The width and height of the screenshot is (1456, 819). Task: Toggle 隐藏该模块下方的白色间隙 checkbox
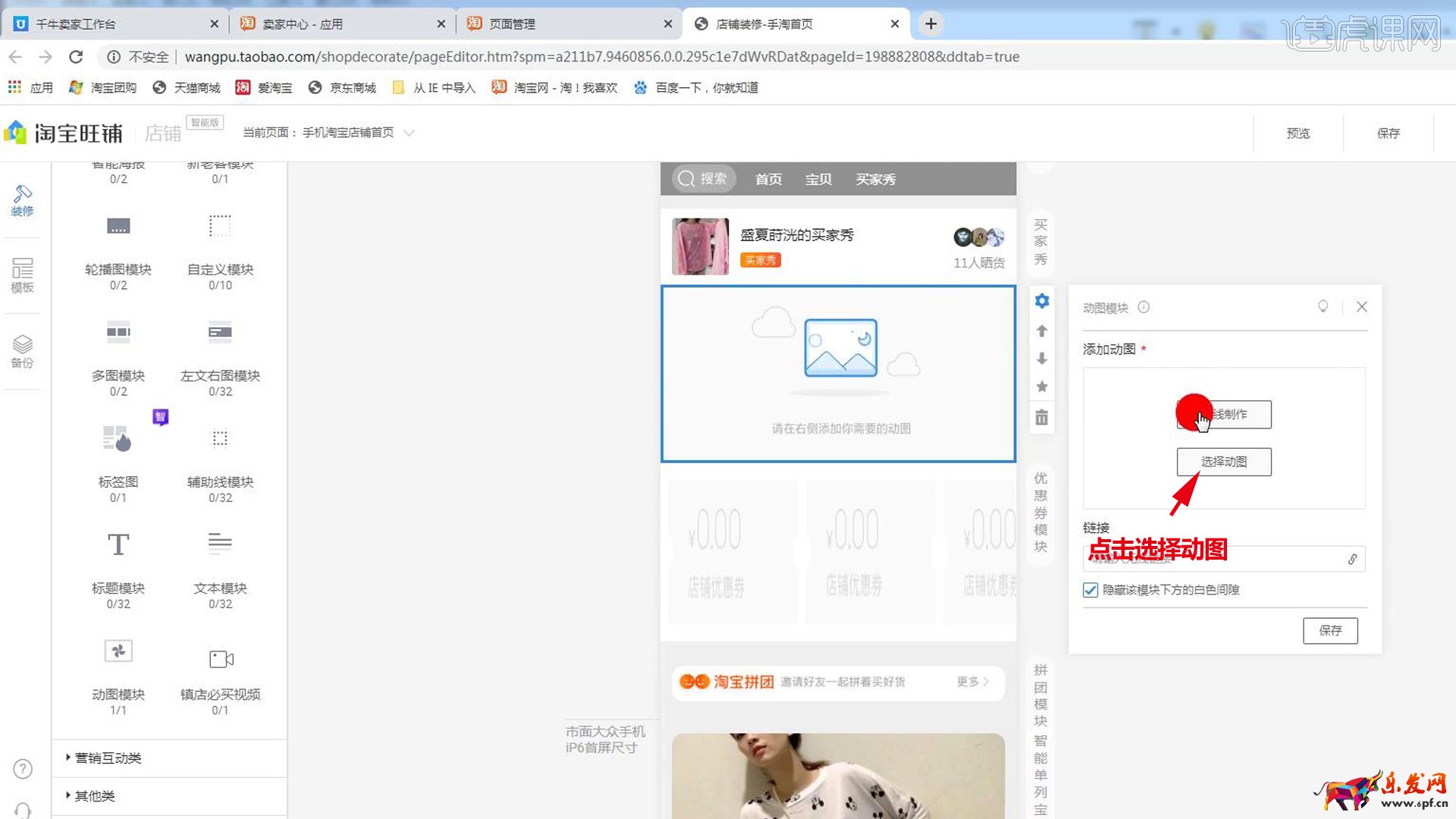click(x=1090, y=590)
